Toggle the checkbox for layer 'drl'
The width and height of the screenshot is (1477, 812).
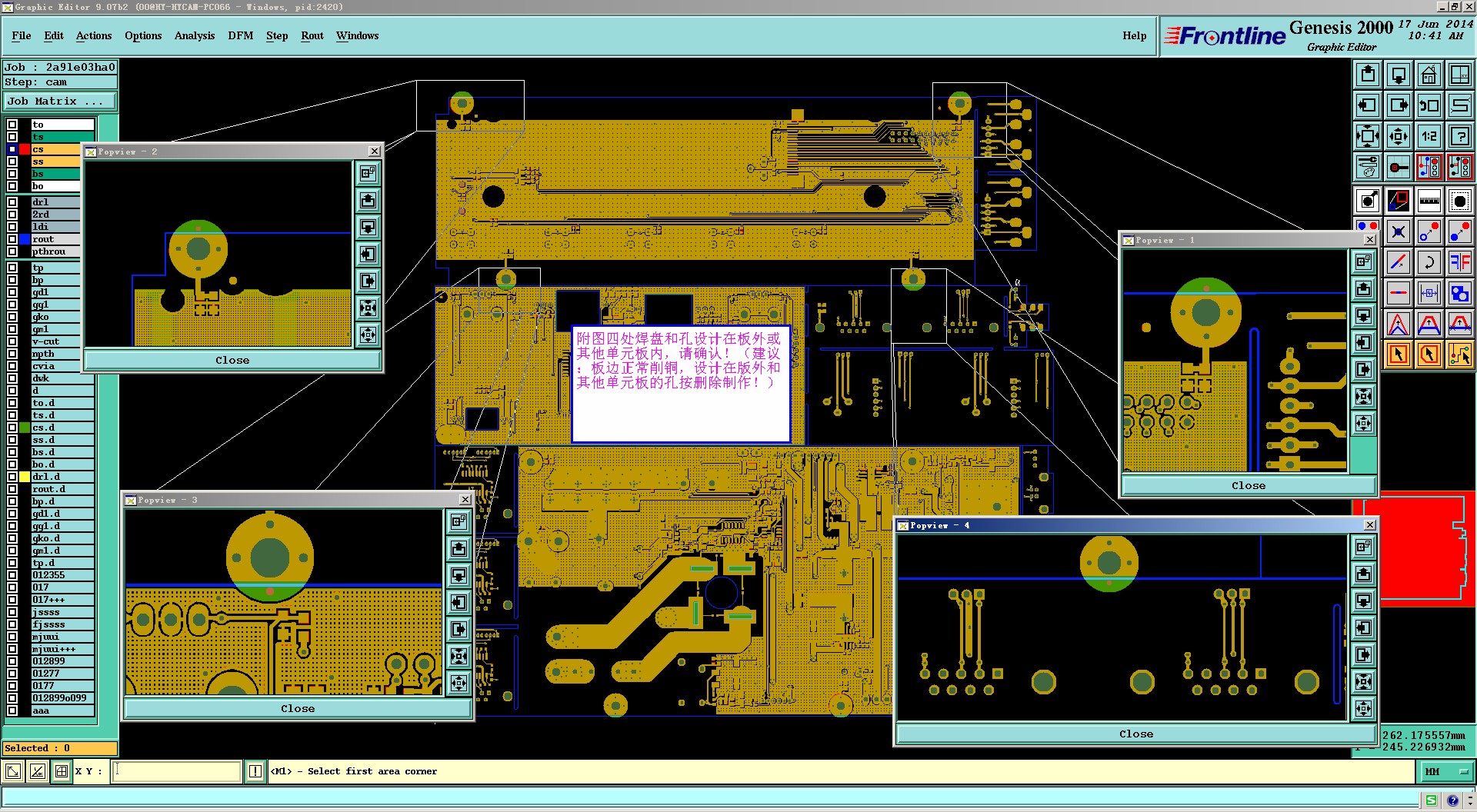pyautogui.click(x=12, y=202)
